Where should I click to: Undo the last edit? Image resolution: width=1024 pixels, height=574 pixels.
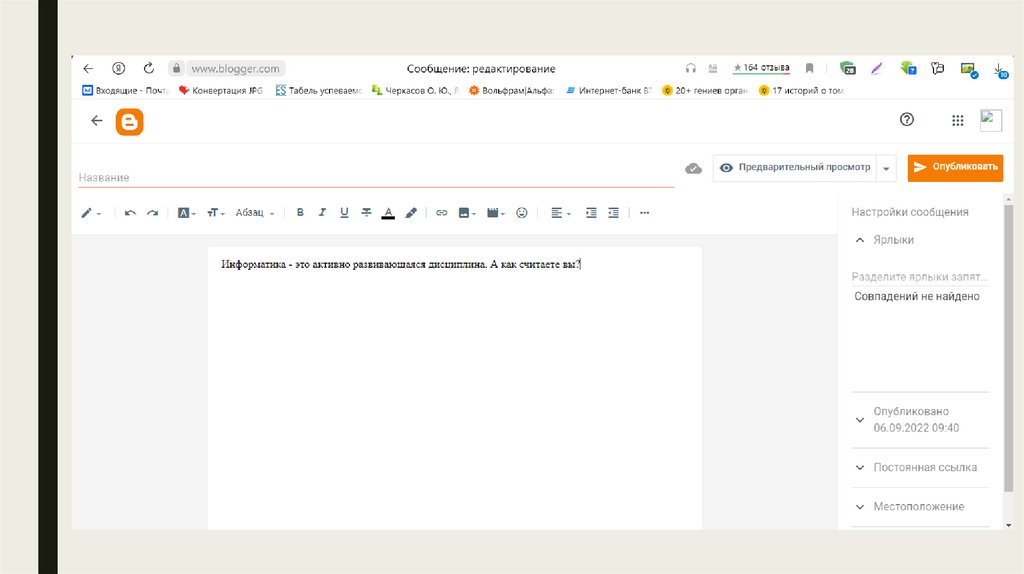[130, 213]
